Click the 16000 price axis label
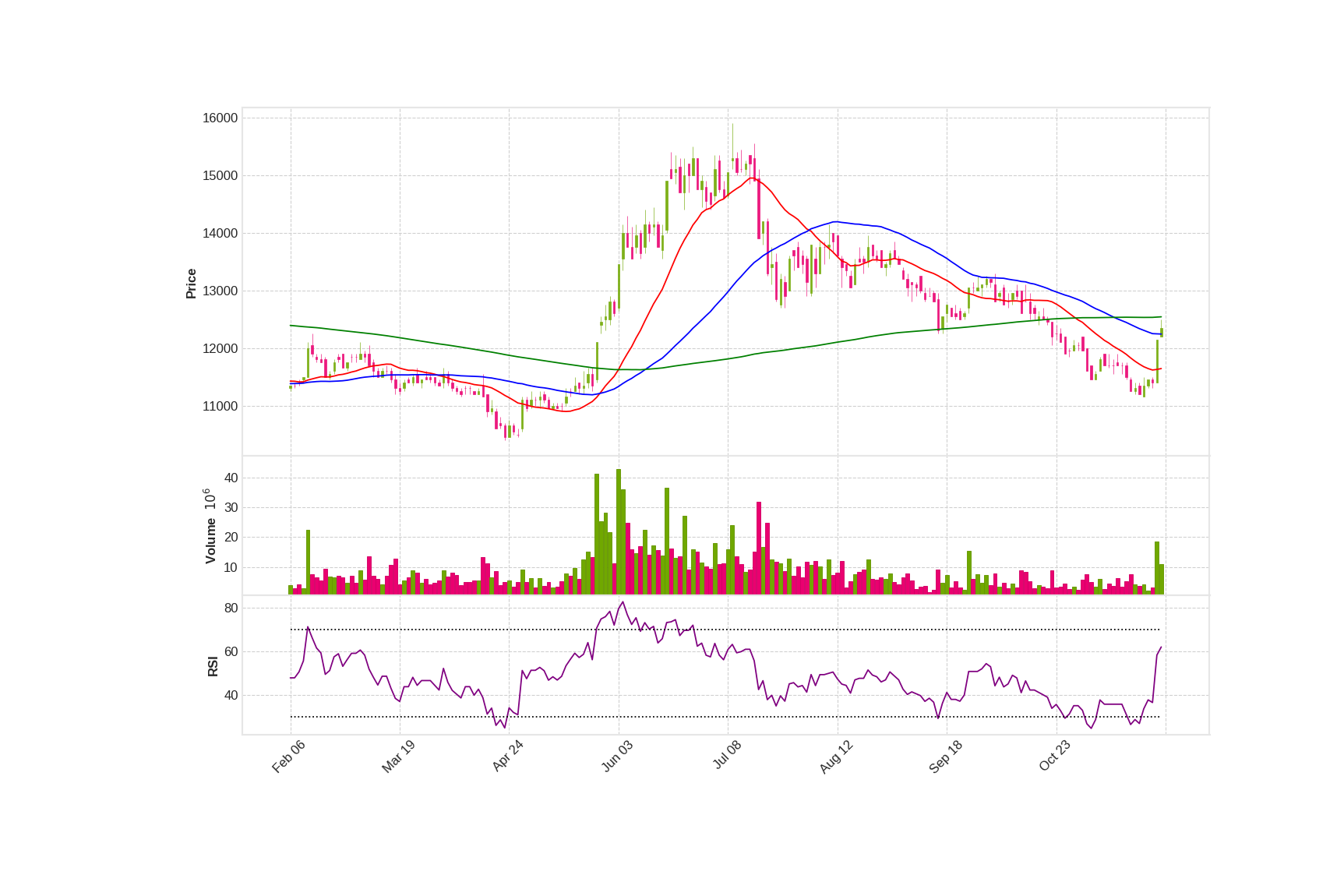Image resolution: width=1344 pixels, height=896 pixels. 220,118
